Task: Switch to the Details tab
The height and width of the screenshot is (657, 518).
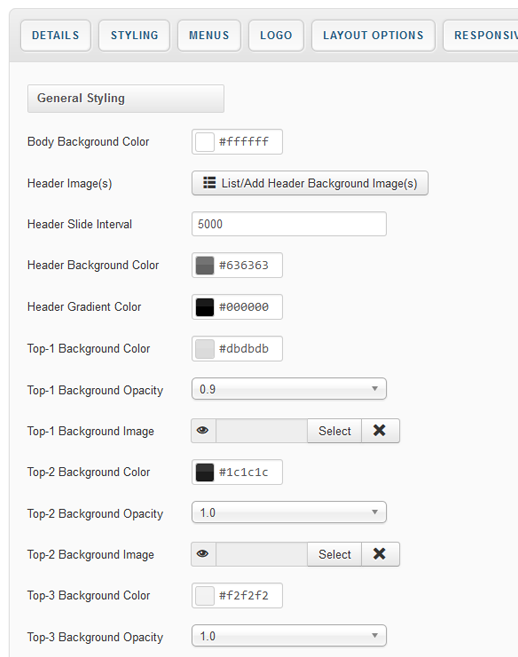Action: (x=55, y=35)
